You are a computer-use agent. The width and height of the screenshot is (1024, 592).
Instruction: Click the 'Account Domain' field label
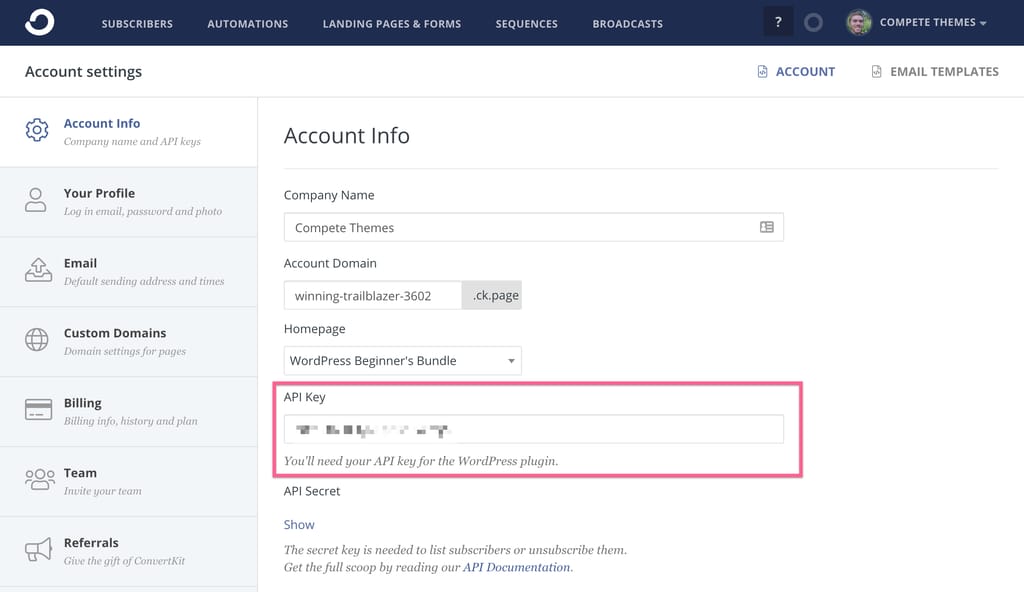coord(330,263)
